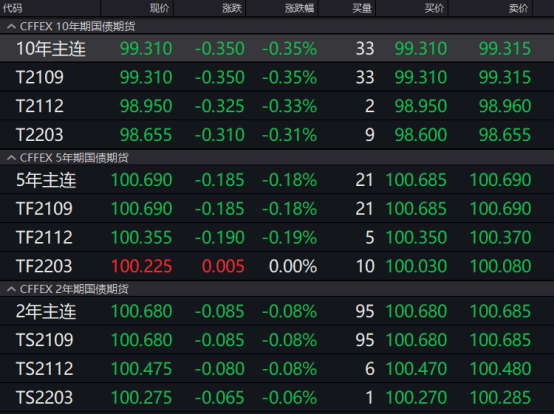This screenshot has height=414, width=554.
Task: Choose the TF2112 contract row
Action: pyautogui.click(x=277, y=237)
